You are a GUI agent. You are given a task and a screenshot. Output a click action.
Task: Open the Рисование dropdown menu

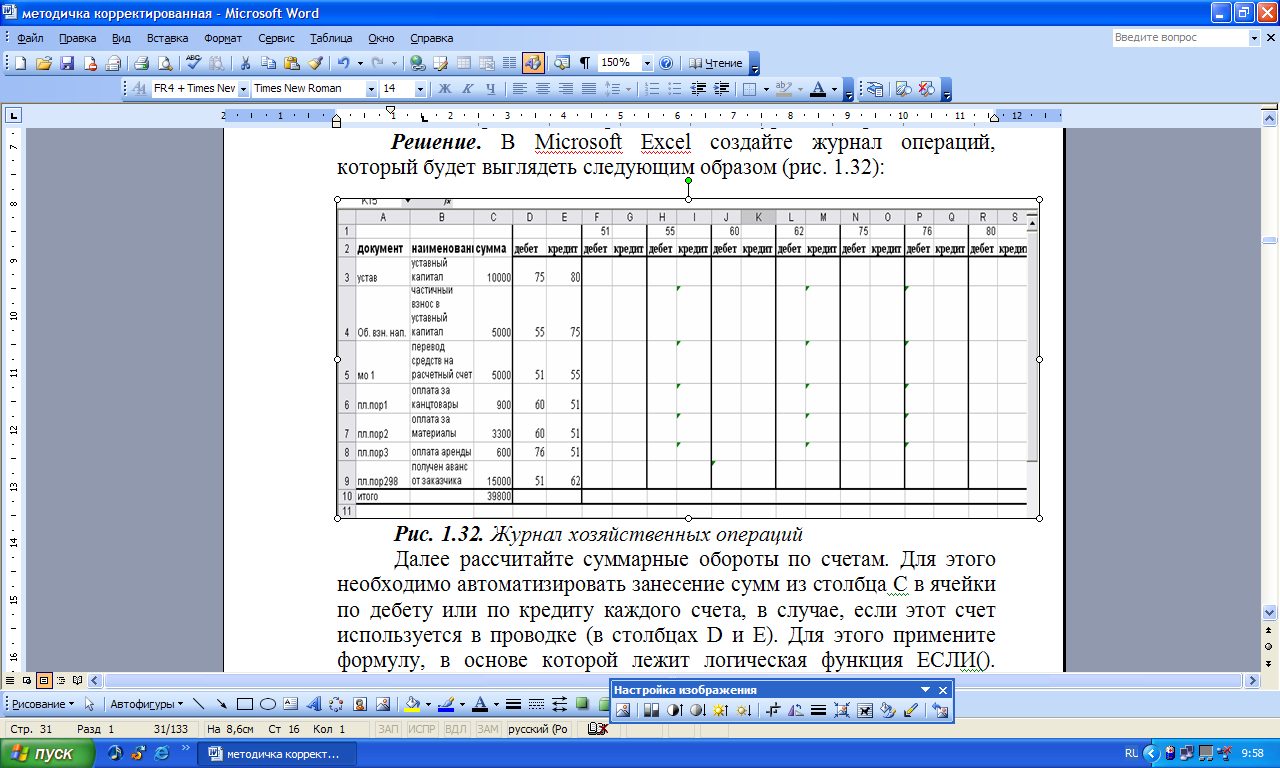pos(41,704)
